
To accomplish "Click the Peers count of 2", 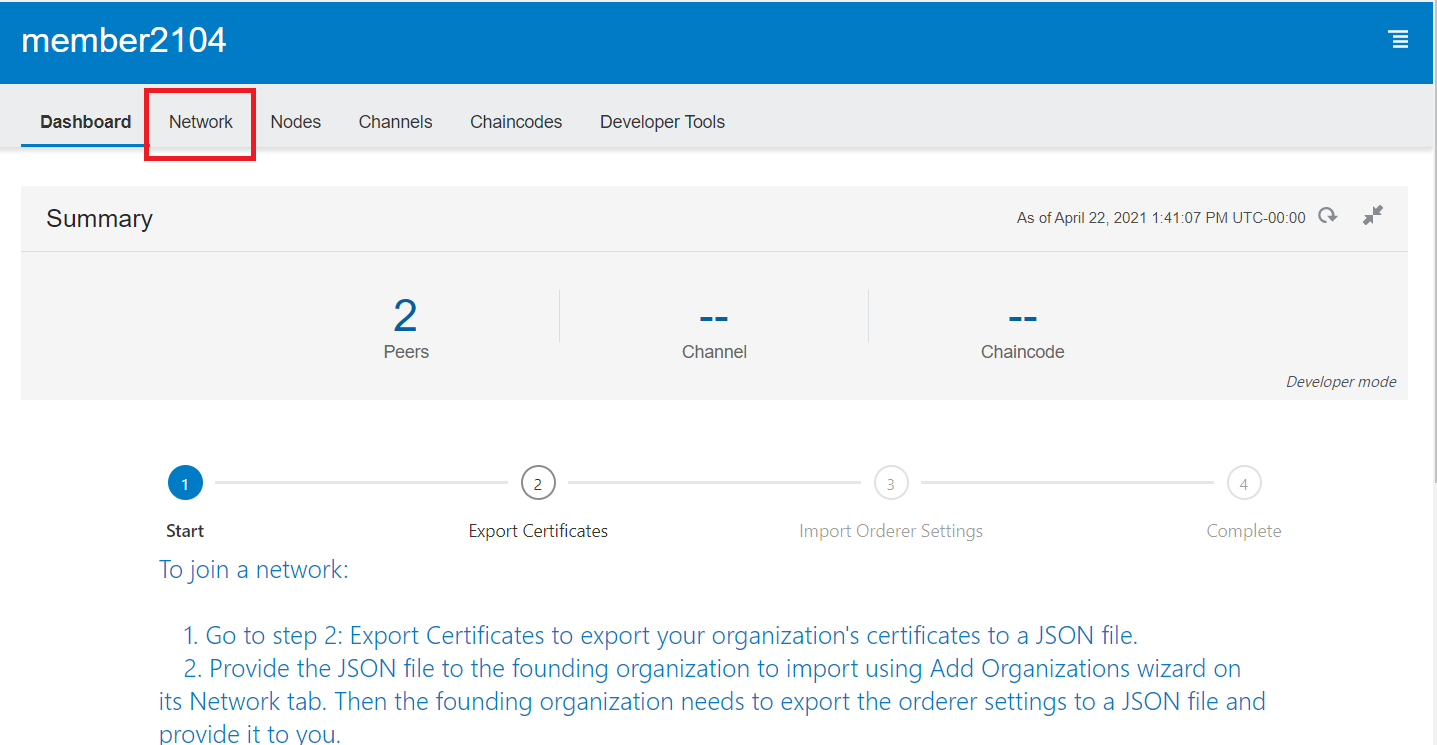I will [405, 316].
